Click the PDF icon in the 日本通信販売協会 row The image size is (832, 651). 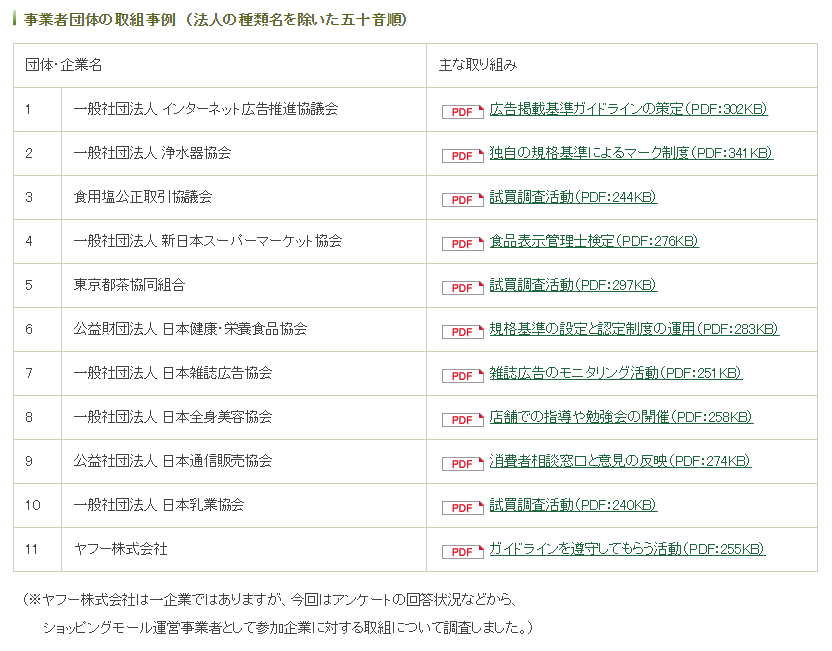click(462, 463)
